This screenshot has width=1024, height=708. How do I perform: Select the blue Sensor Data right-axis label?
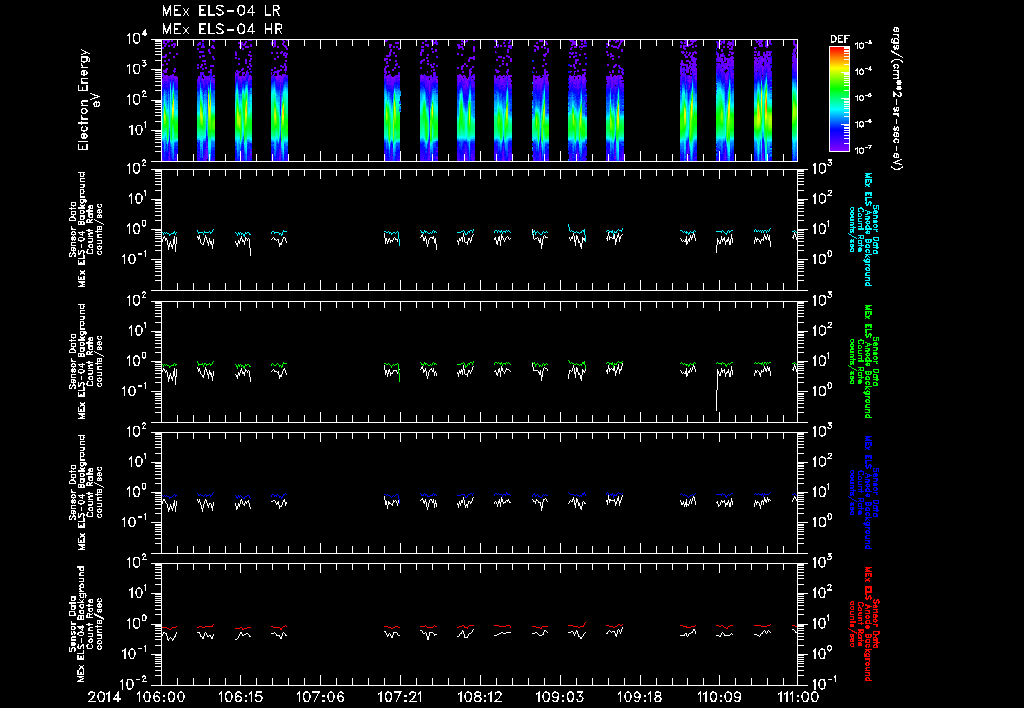pyautogui.click(x=863, y=492)
